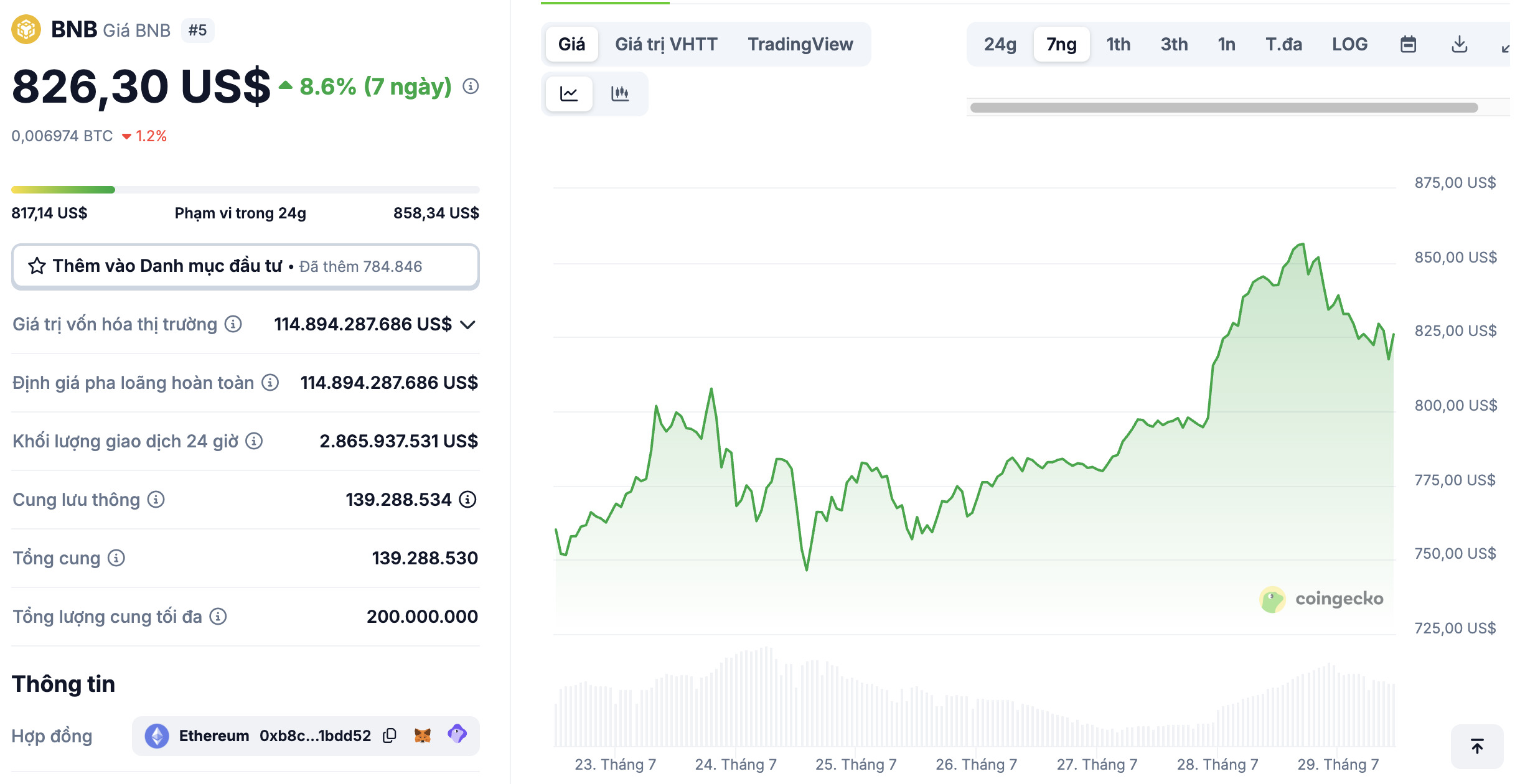
Task: Click the 0,006974 BTC value
Action: (x=62, y=136)
